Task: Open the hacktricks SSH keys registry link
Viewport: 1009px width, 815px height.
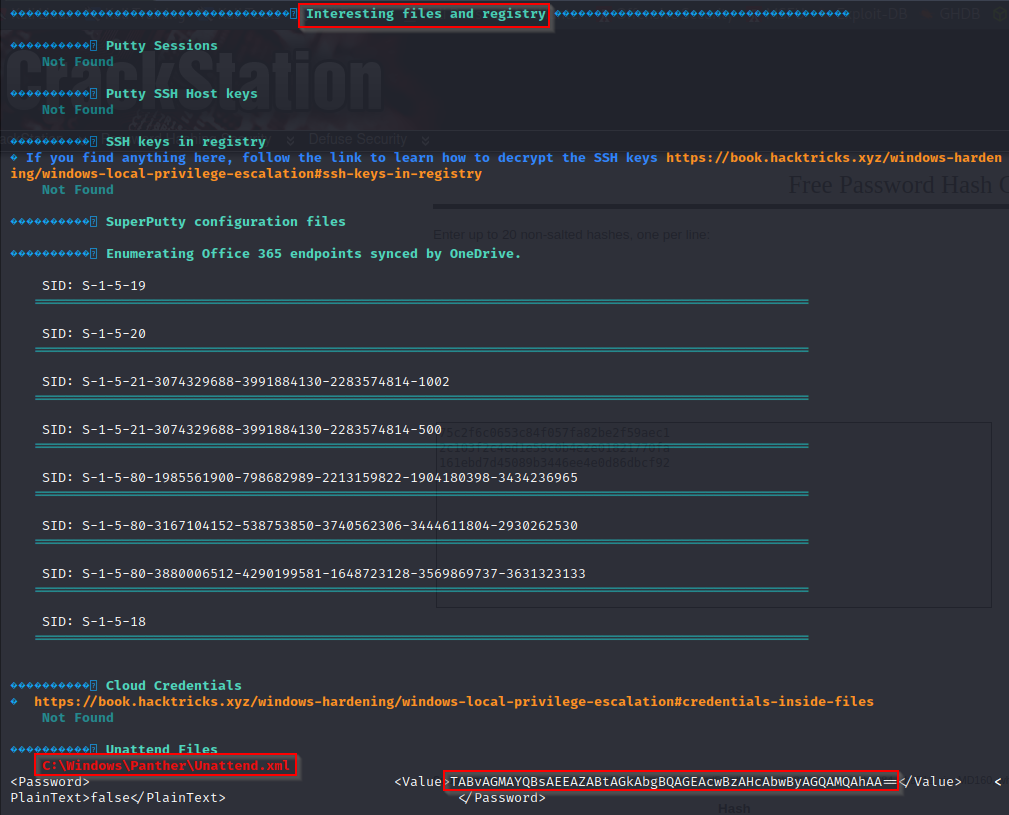Action: [834, 158]
